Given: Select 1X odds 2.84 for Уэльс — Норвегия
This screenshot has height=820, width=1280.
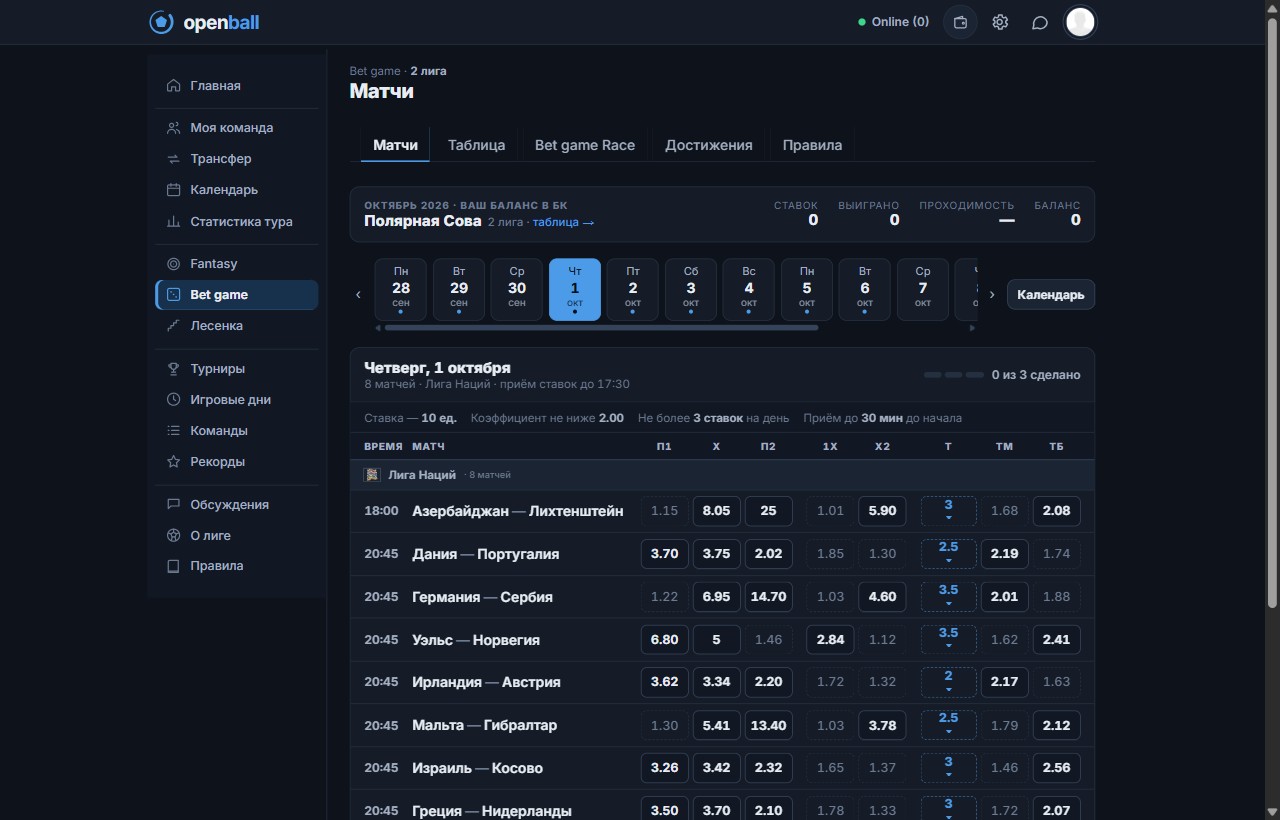Looking at the screenshot, I should click(x=830, y=640).
